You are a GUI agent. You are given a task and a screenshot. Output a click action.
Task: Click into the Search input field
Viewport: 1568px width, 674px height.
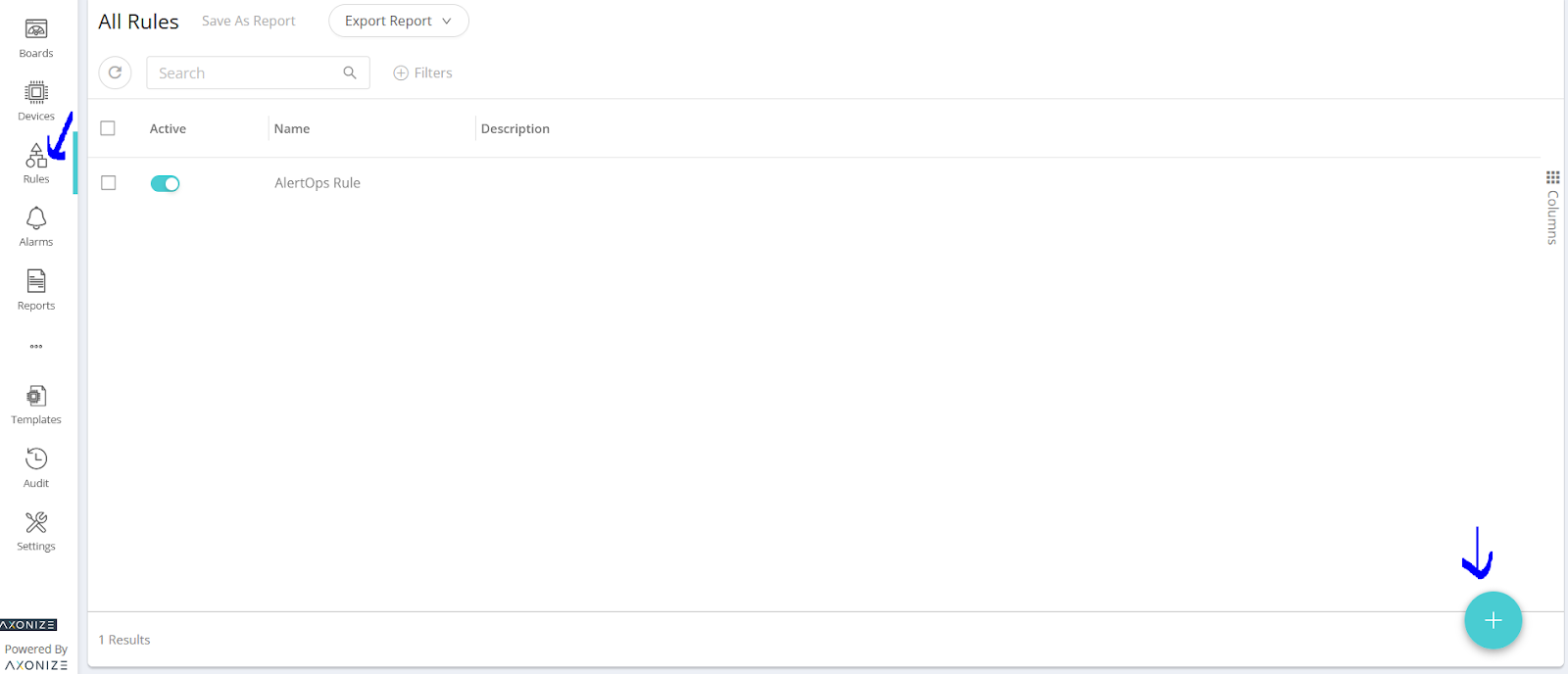point(245,72)
